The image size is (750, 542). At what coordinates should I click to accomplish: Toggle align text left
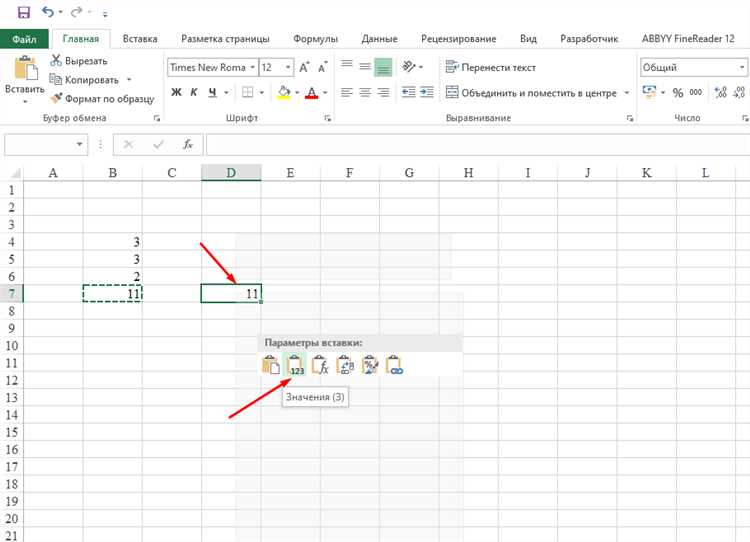coord(347,92)
